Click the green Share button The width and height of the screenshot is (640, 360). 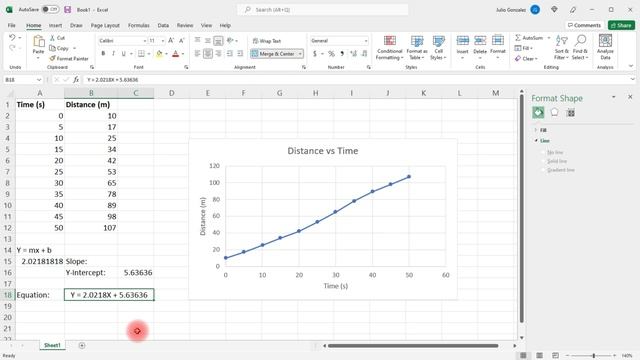pyautogui.click(x=621, y=25)
